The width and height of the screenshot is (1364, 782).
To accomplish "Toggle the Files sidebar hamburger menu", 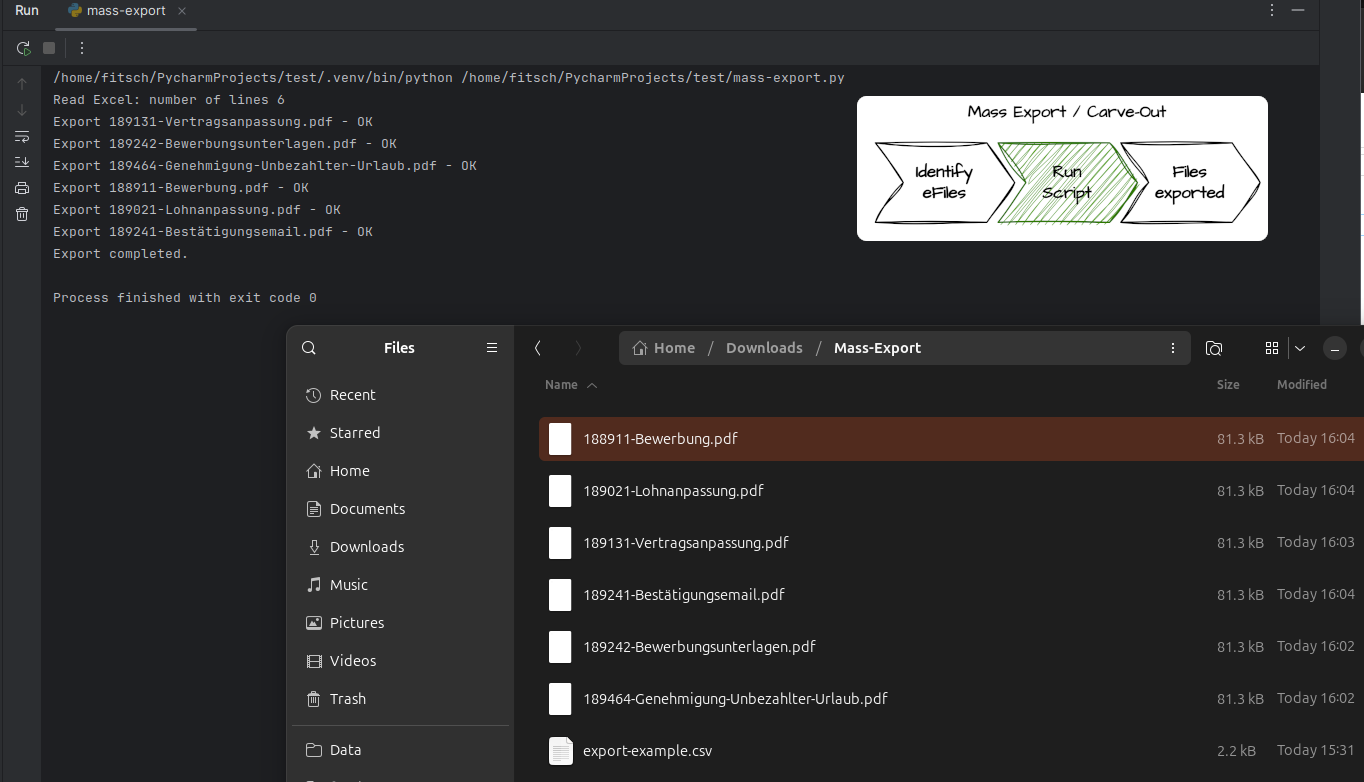I will click(x=491, y=347).
